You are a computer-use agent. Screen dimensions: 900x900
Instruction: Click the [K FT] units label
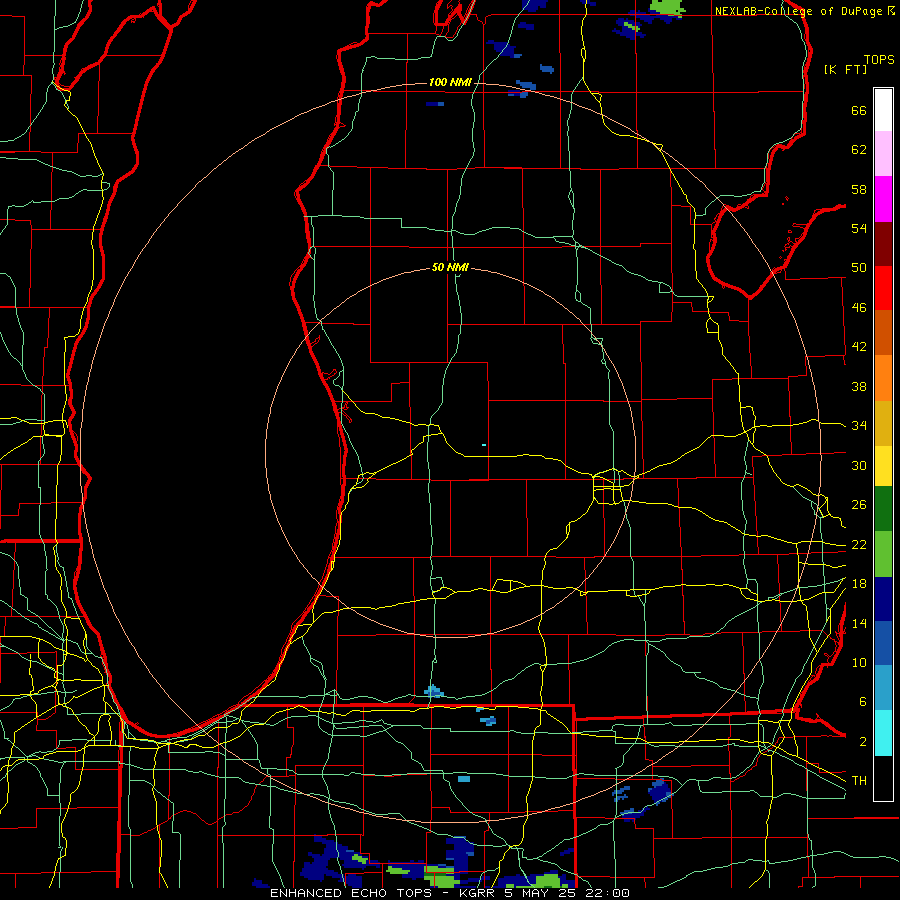point(845,69)
